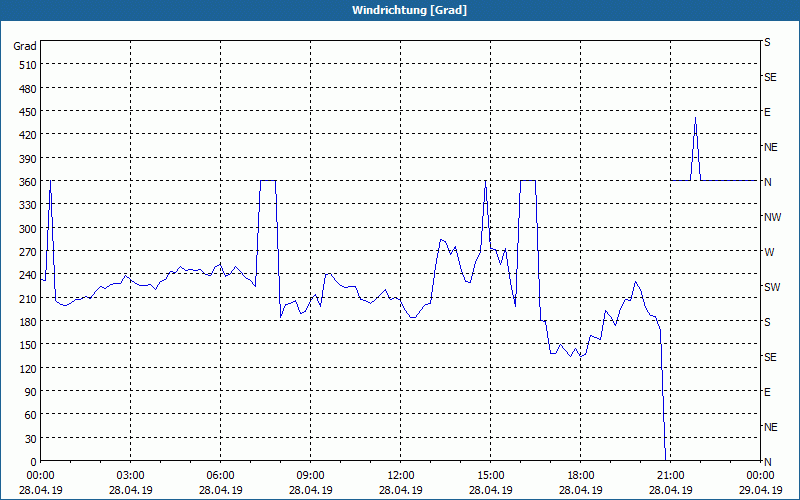Screen dimensions: 800x500
Task: Click the "SW" compass label on right axis
Action: [x=772, y=287]
